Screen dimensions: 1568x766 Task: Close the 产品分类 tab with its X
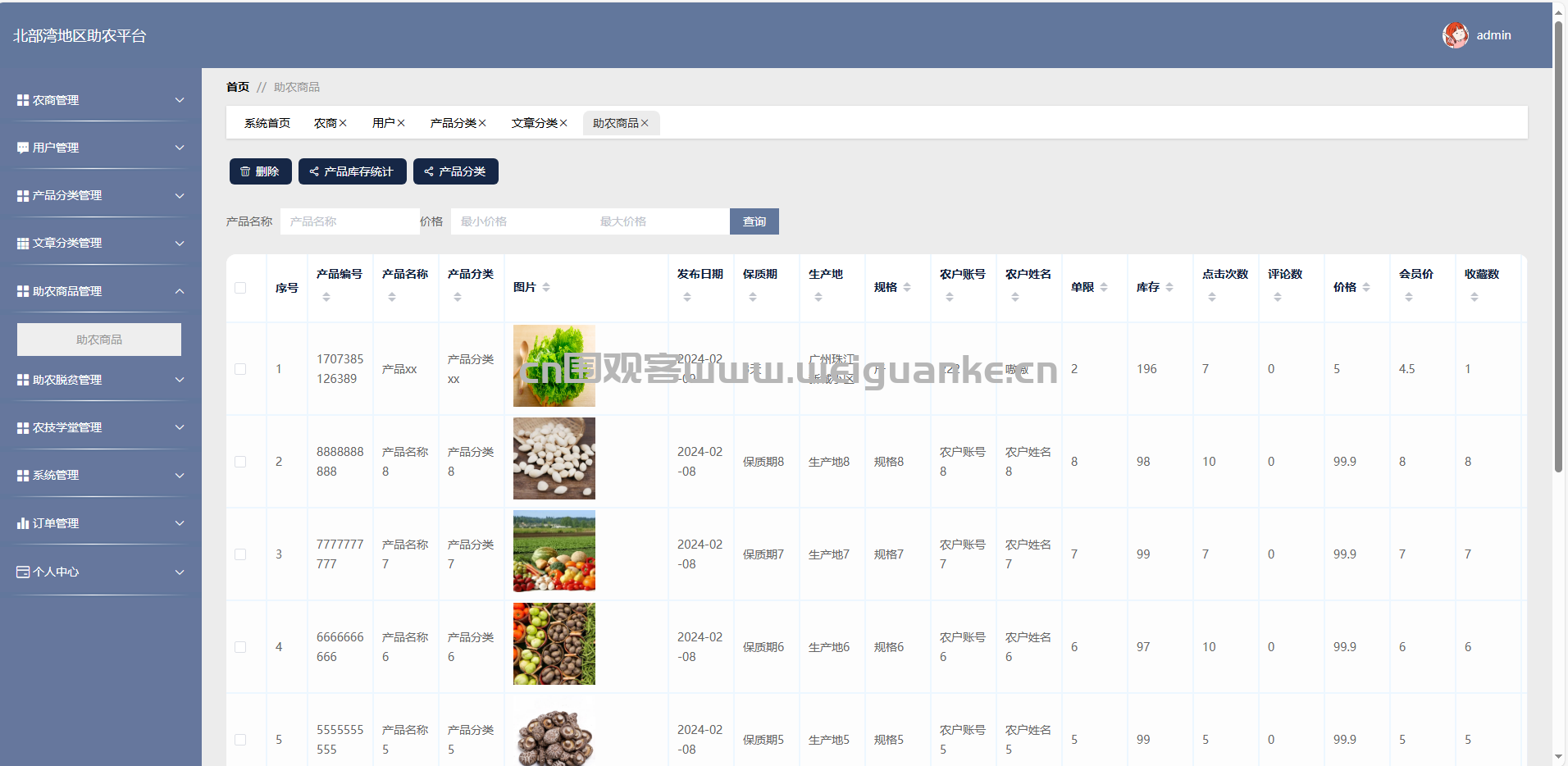pyautogui.click(x=482, y=123)
